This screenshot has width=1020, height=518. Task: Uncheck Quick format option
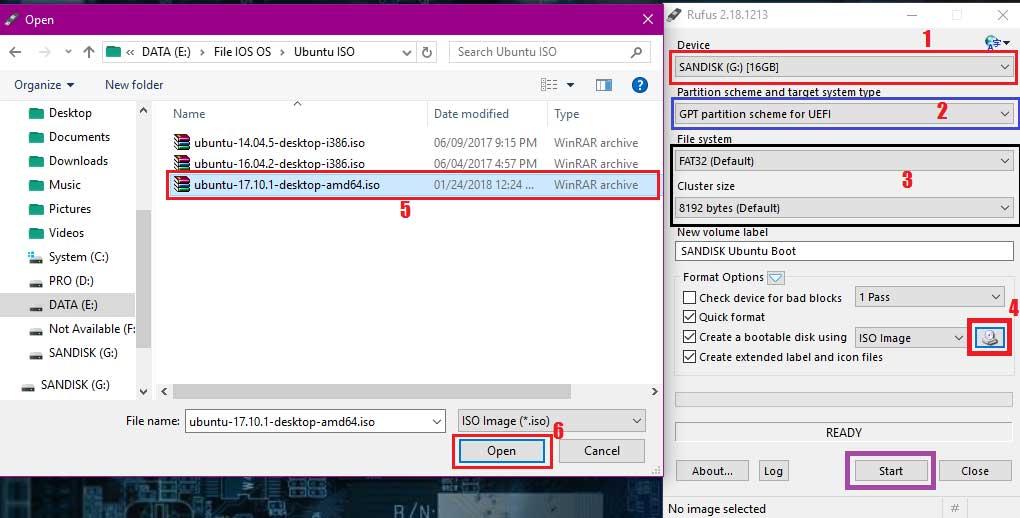coord(690,318)
